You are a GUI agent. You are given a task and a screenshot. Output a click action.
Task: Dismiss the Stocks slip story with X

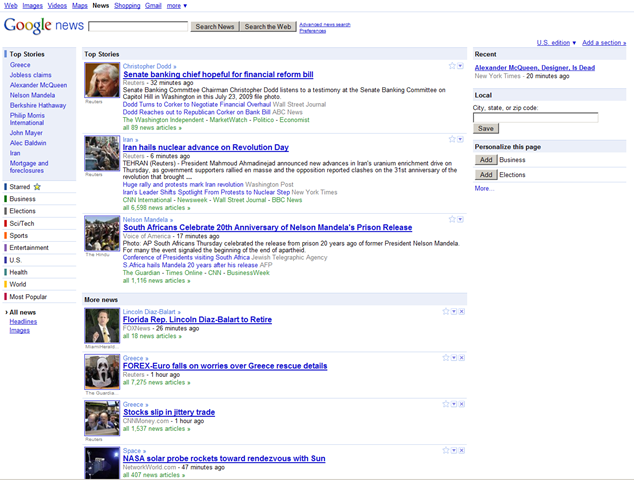(462, 404)
